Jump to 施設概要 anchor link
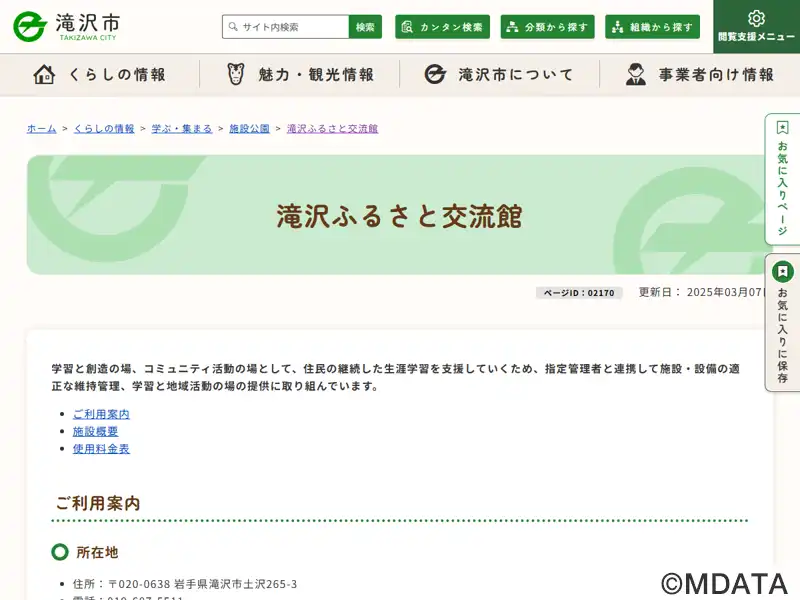This screenshot has width=800, height=600. [95, 432]
